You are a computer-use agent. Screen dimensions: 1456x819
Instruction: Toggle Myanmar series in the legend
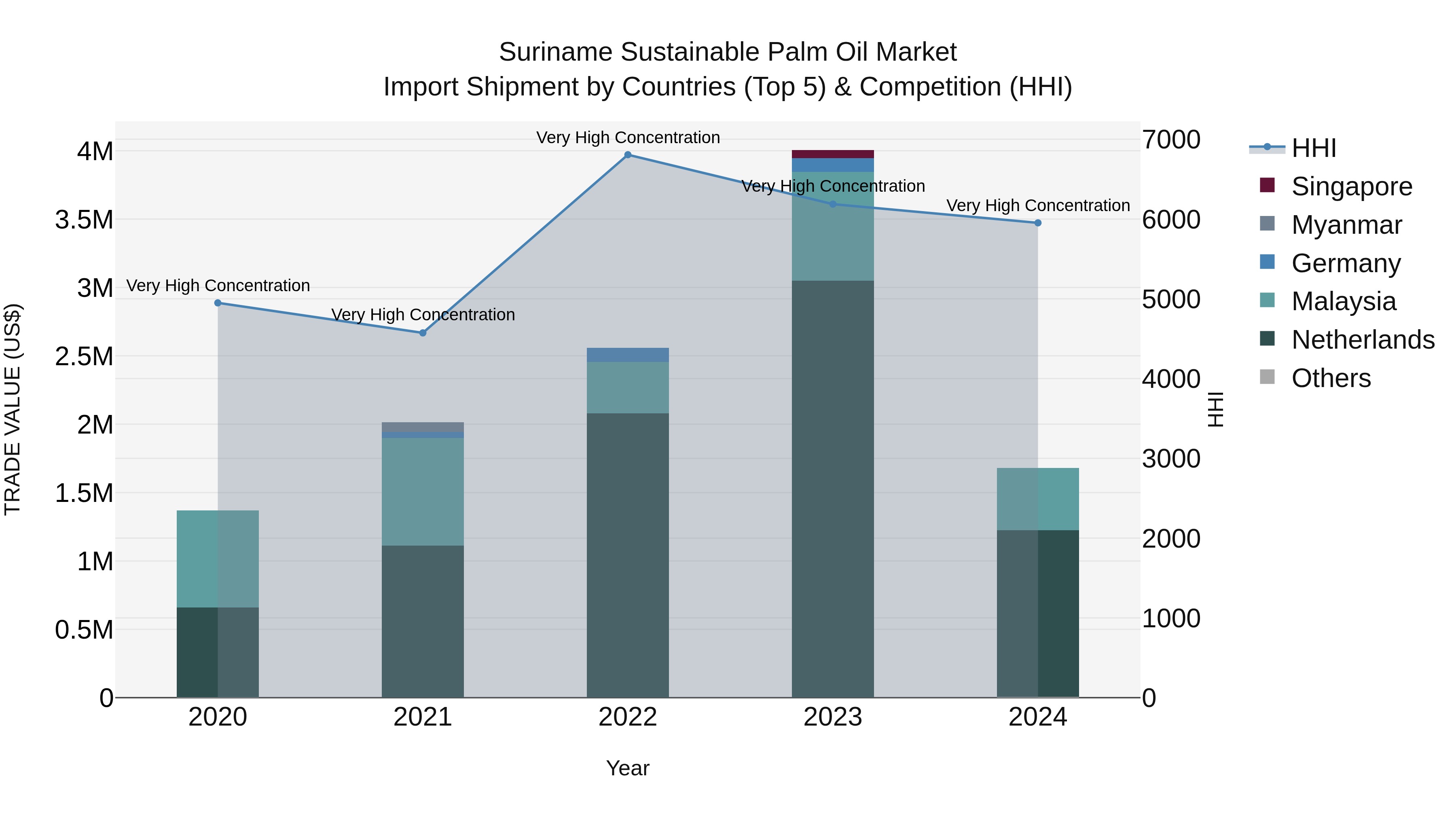1331,225
